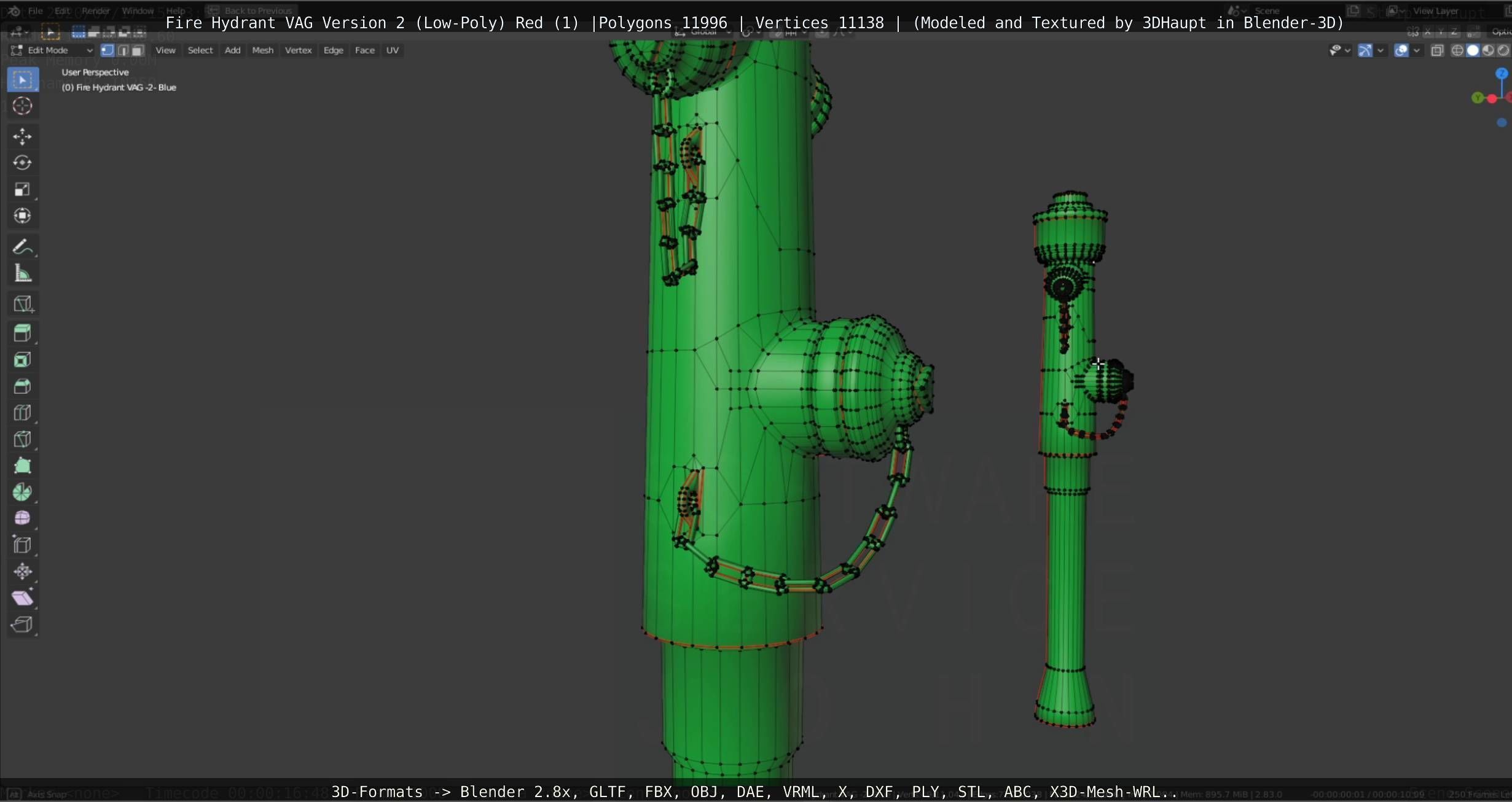Select the Select Box tool

(x=23, y=80)
